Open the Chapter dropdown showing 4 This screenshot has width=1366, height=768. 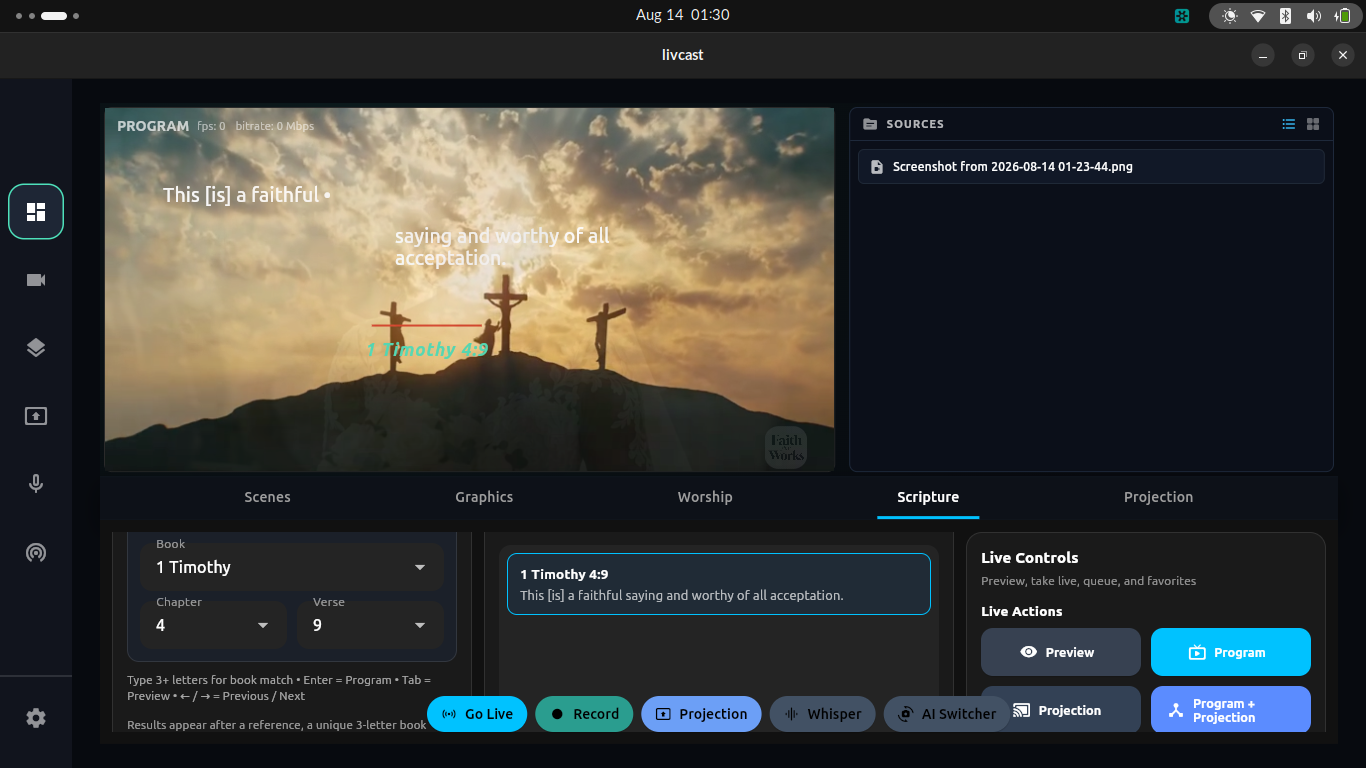213,625
